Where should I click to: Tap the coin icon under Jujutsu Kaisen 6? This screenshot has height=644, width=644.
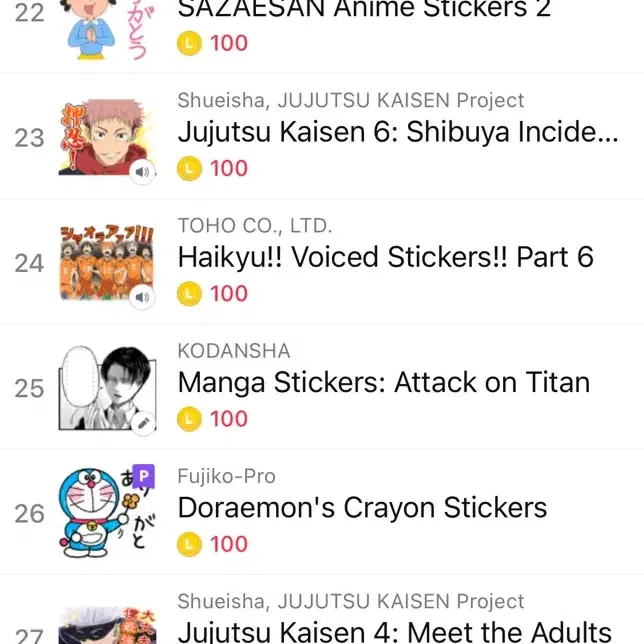tap(189, 168)
